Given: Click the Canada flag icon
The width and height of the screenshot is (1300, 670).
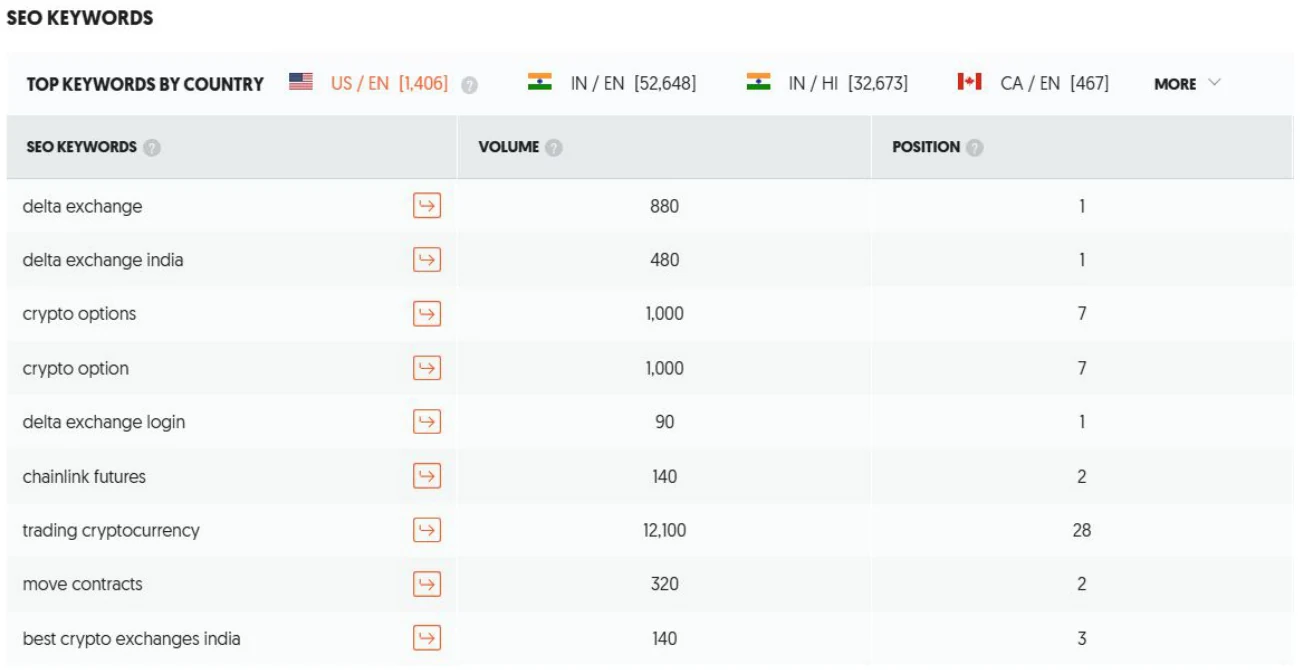Looking at the screenshot, I should click(969, 82).
